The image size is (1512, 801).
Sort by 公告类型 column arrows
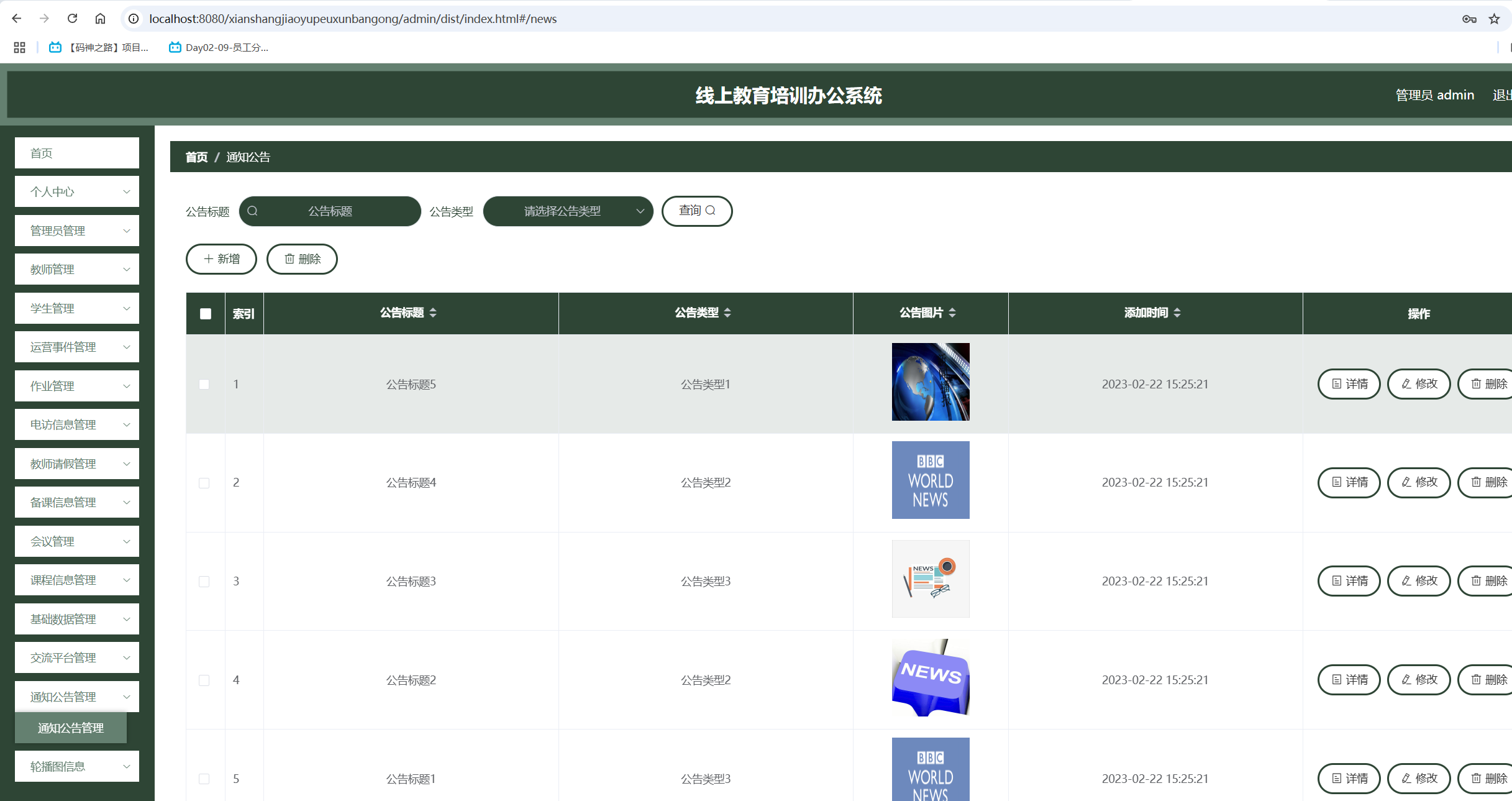[x=727, y=313]
